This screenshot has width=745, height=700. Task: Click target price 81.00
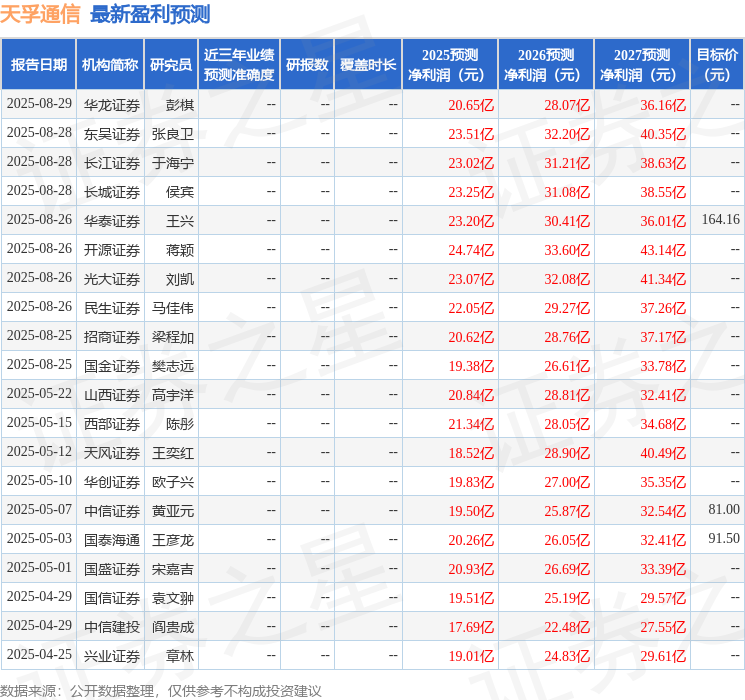coord(724,509)
